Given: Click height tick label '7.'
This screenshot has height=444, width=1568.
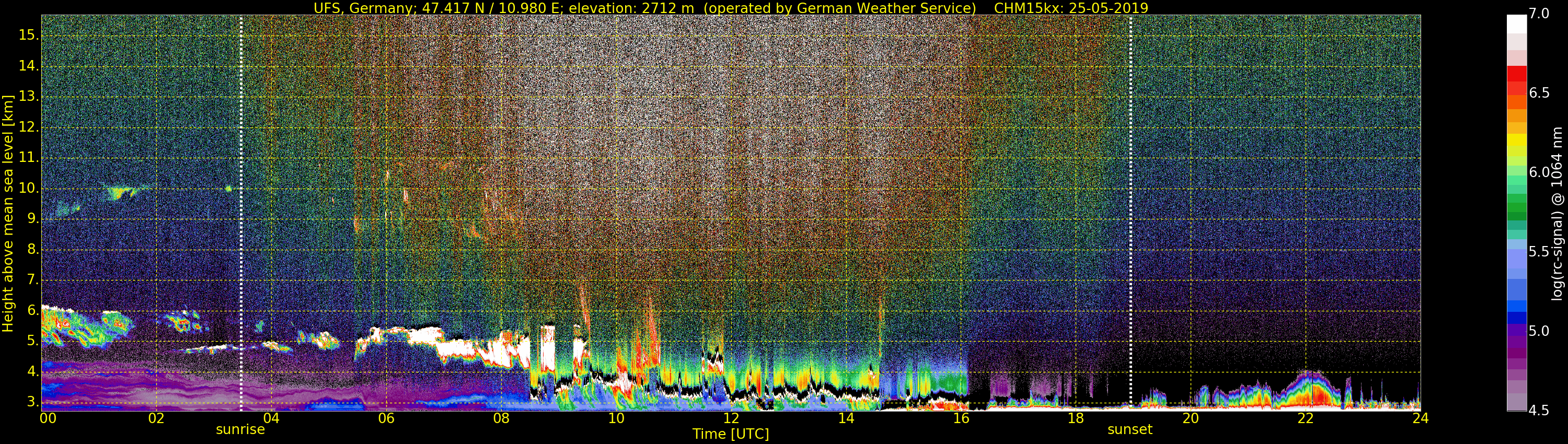Looking at the screenshot, I should [x=32, y=280].
